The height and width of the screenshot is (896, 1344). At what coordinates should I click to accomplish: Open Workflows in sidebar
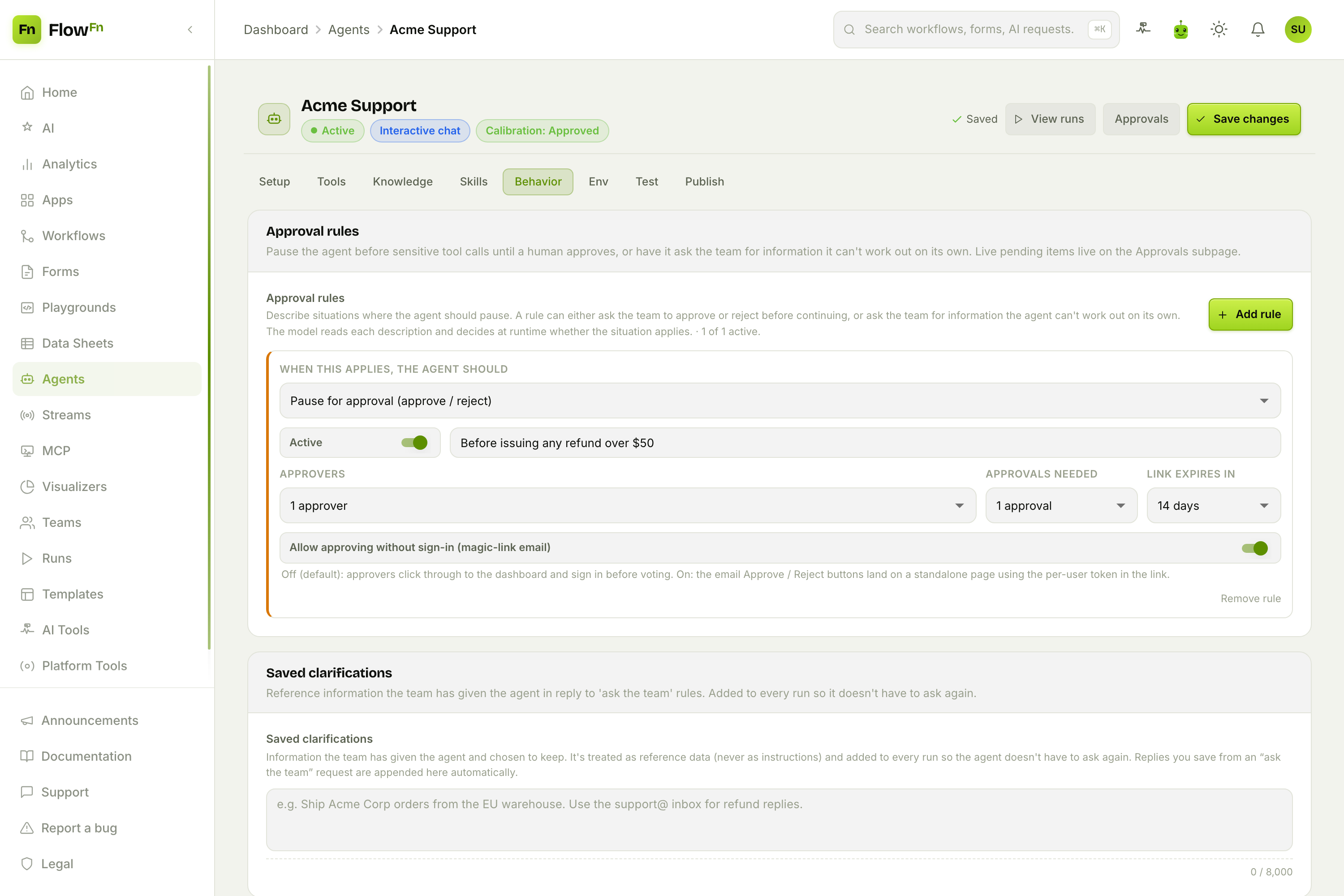[x=107, y=236]
